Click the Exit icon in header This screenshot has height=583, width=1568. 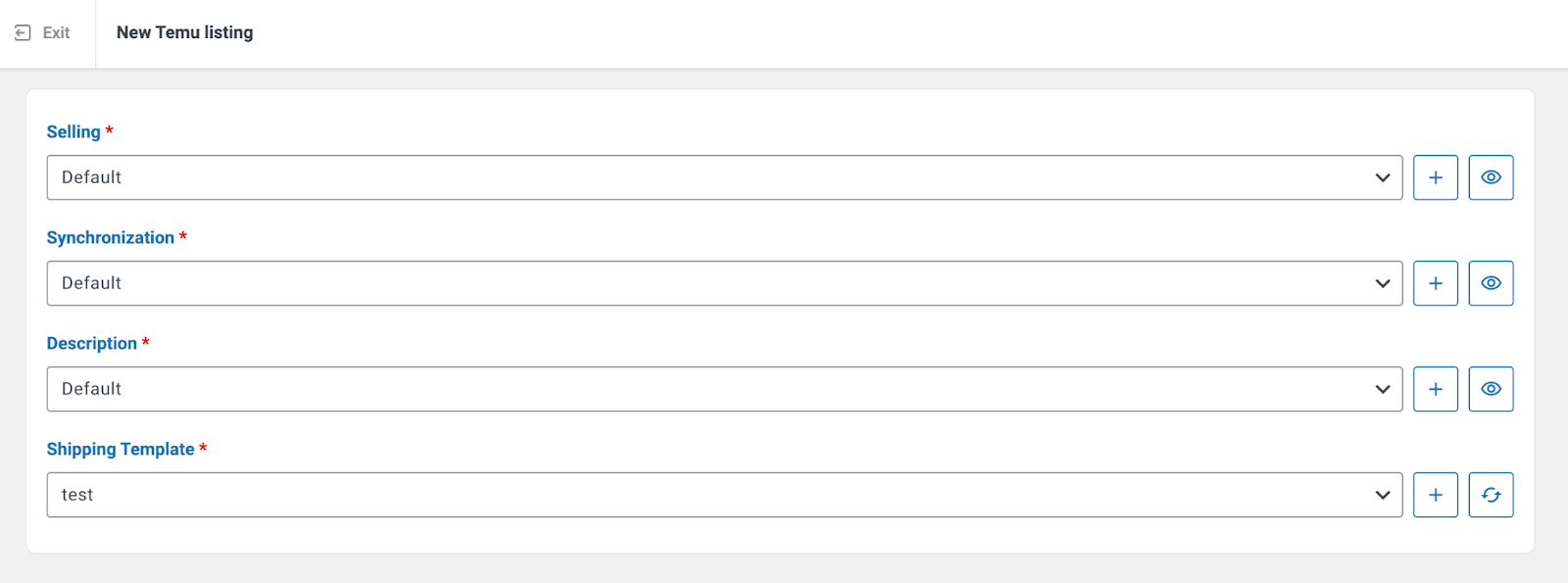pyautogui.click(x=23, y=33)
